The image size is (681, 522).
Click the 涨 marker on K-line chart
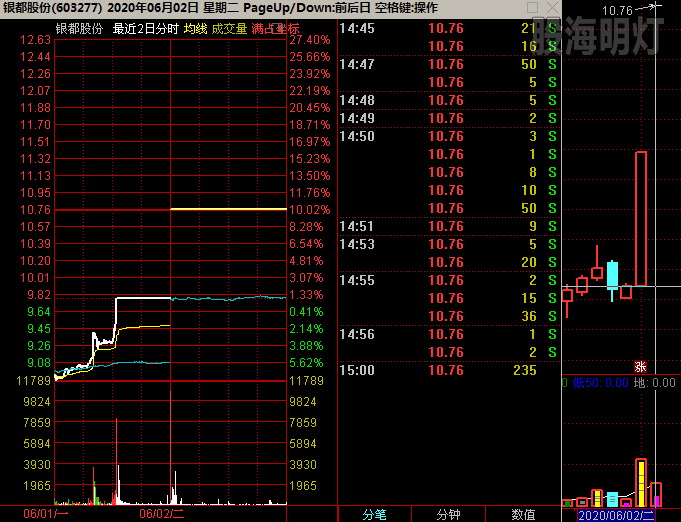coord(640,367)
